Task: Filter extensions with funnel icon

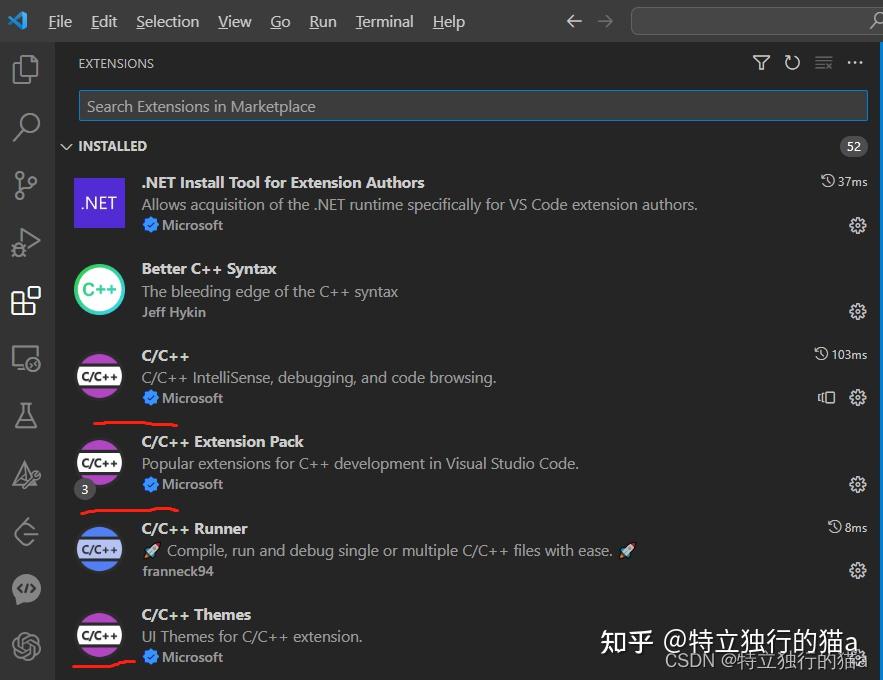Action: [x=761, y=62]
